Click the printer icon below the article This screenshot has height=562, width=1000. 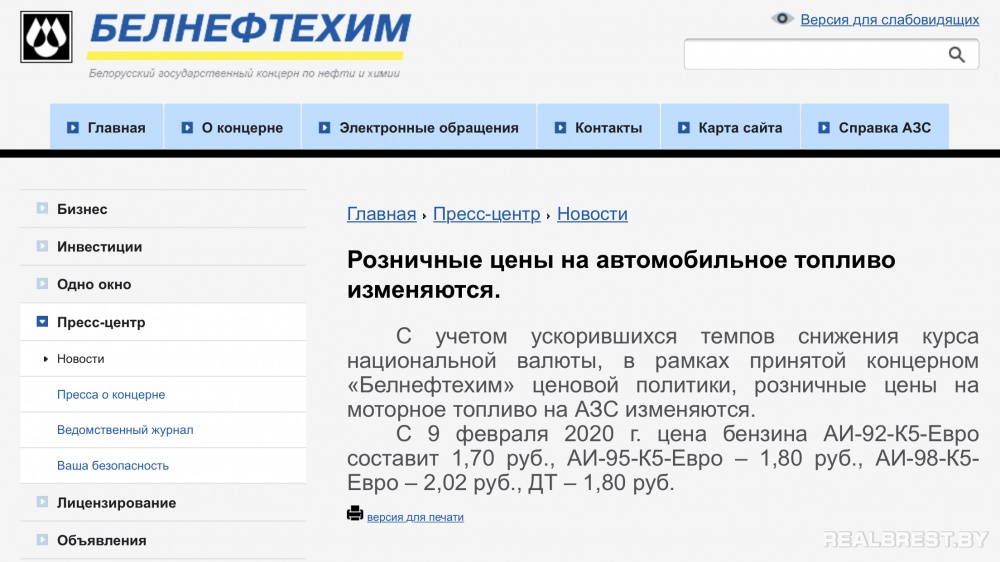pyautogui.click(x=355, y=514)
